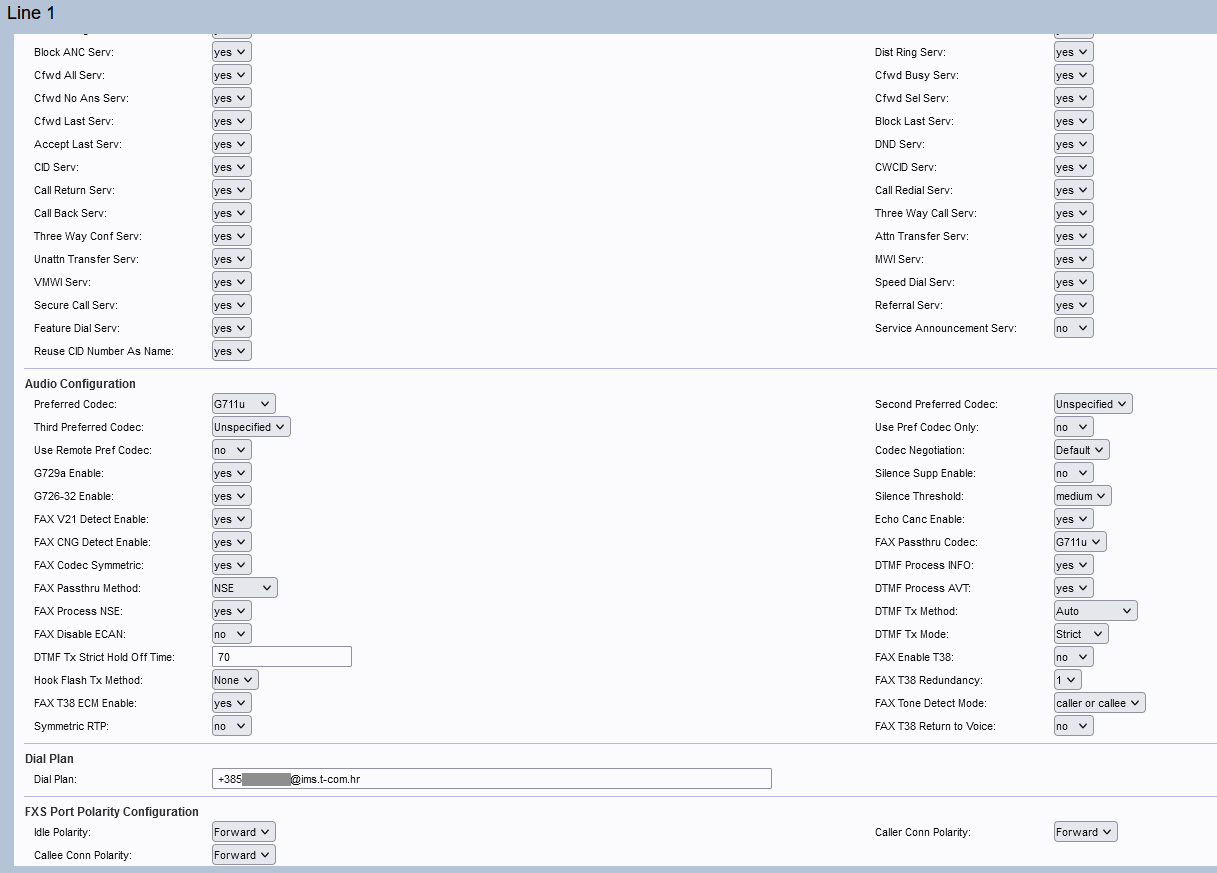Expand the FAX Tone Detect Mode dropdown
Image resolution: width=1217 pixels, height=873 pixels.
coord(1099,703)
